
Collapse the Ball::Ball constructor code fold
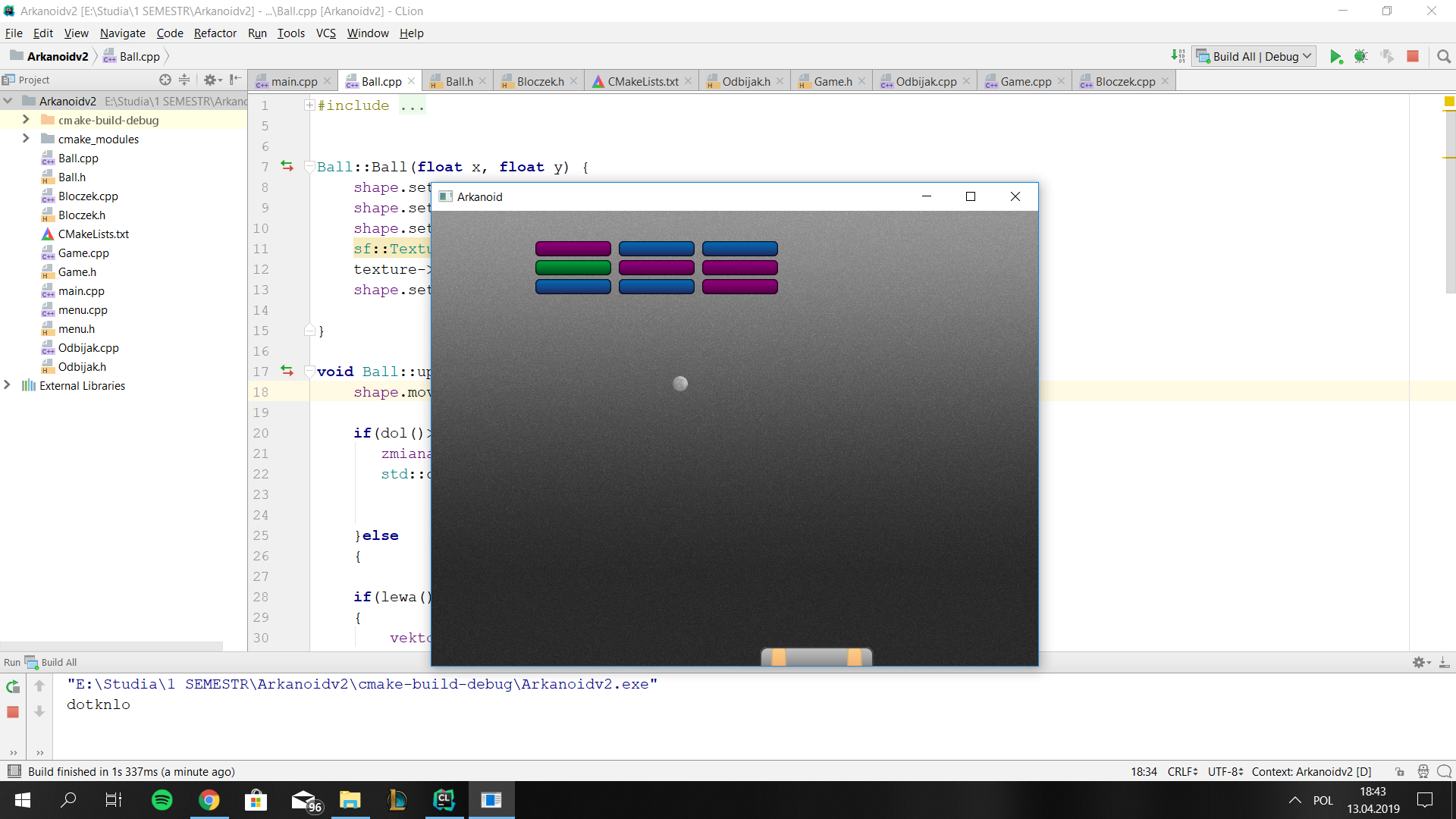309,166
